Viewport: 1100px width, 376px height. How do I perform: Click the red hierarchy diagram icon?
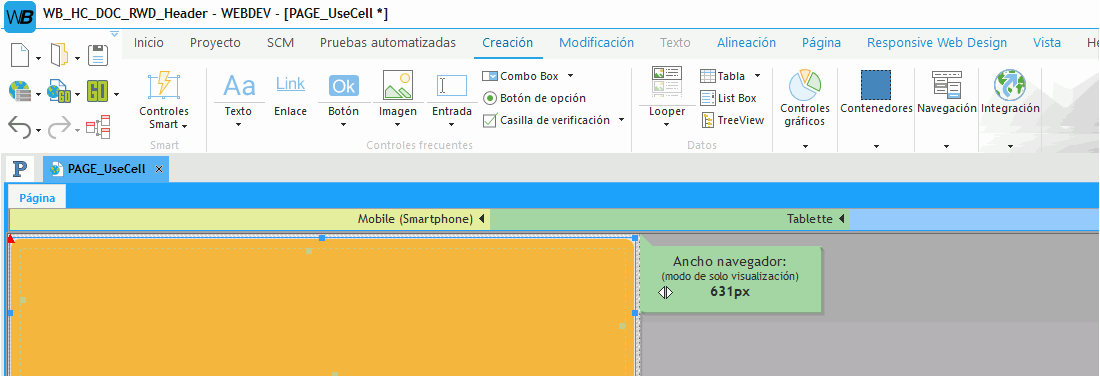[98, 127]
